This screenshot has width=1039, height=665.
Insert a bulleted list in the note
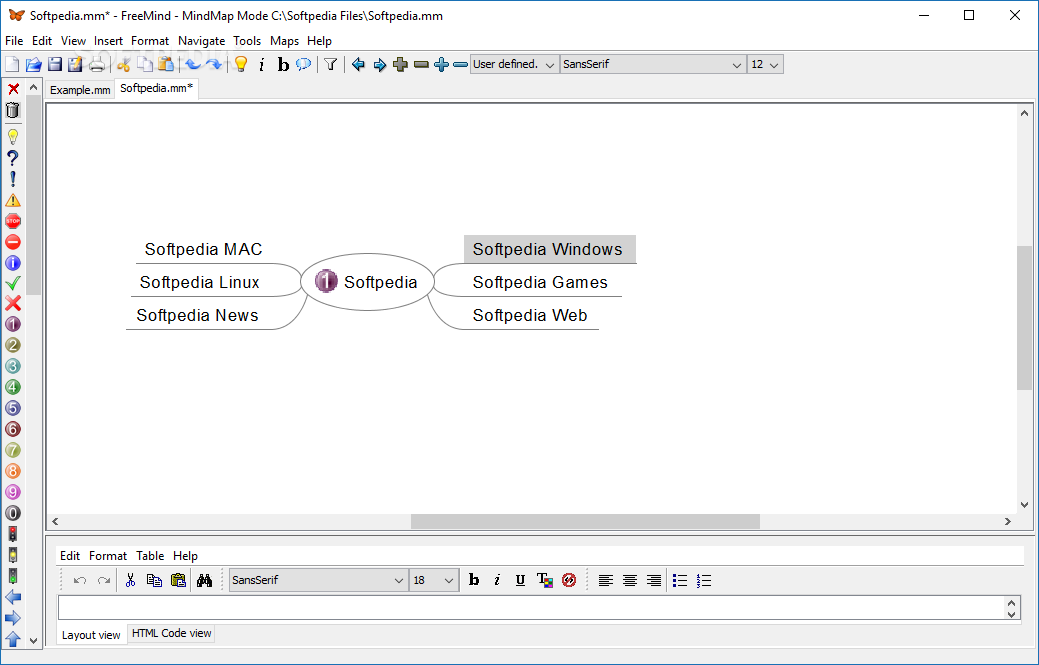pos(680,580)
